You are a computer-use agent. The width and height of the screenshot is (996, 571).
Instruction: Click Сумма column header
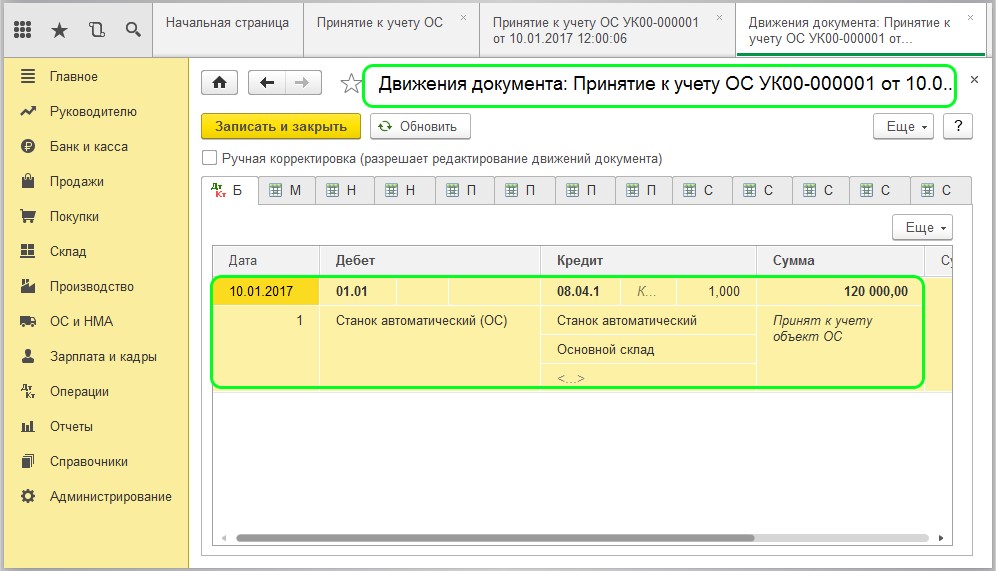pyautogui.click(x=840, y=260)
